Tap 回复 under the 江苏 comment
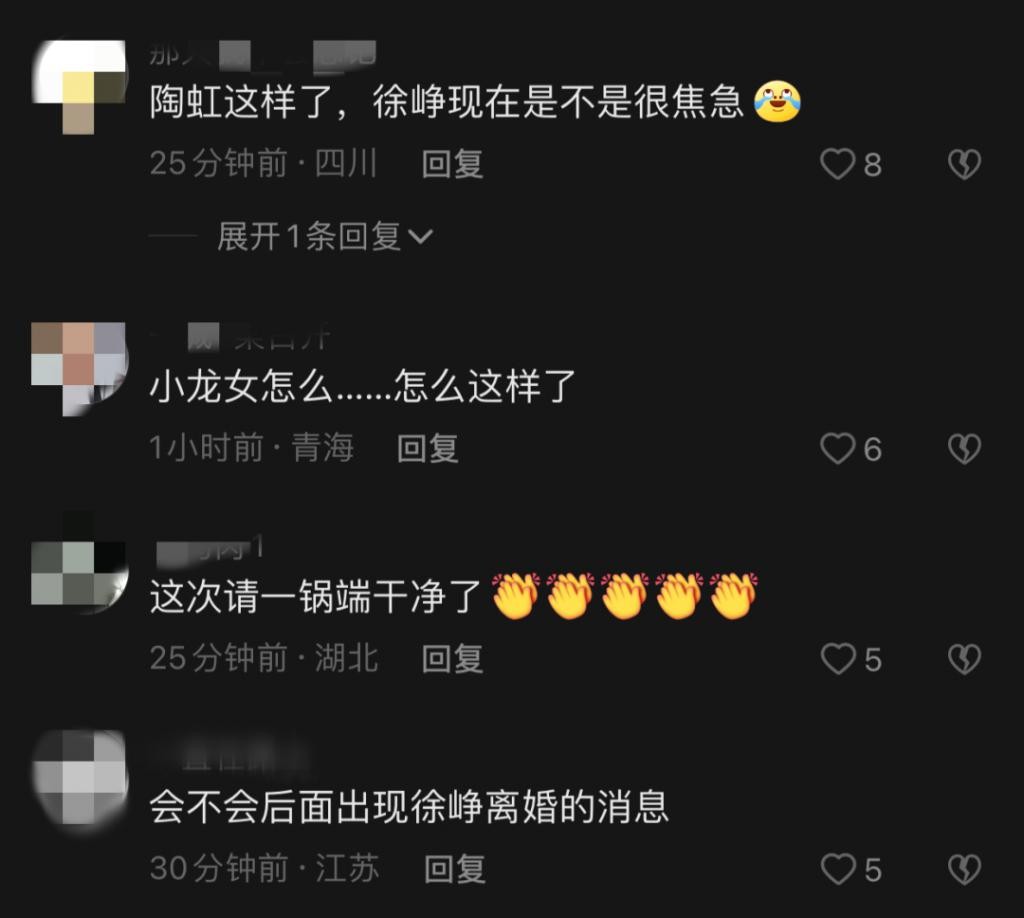Screen dimensions: 1024x918 coord(455,868)
